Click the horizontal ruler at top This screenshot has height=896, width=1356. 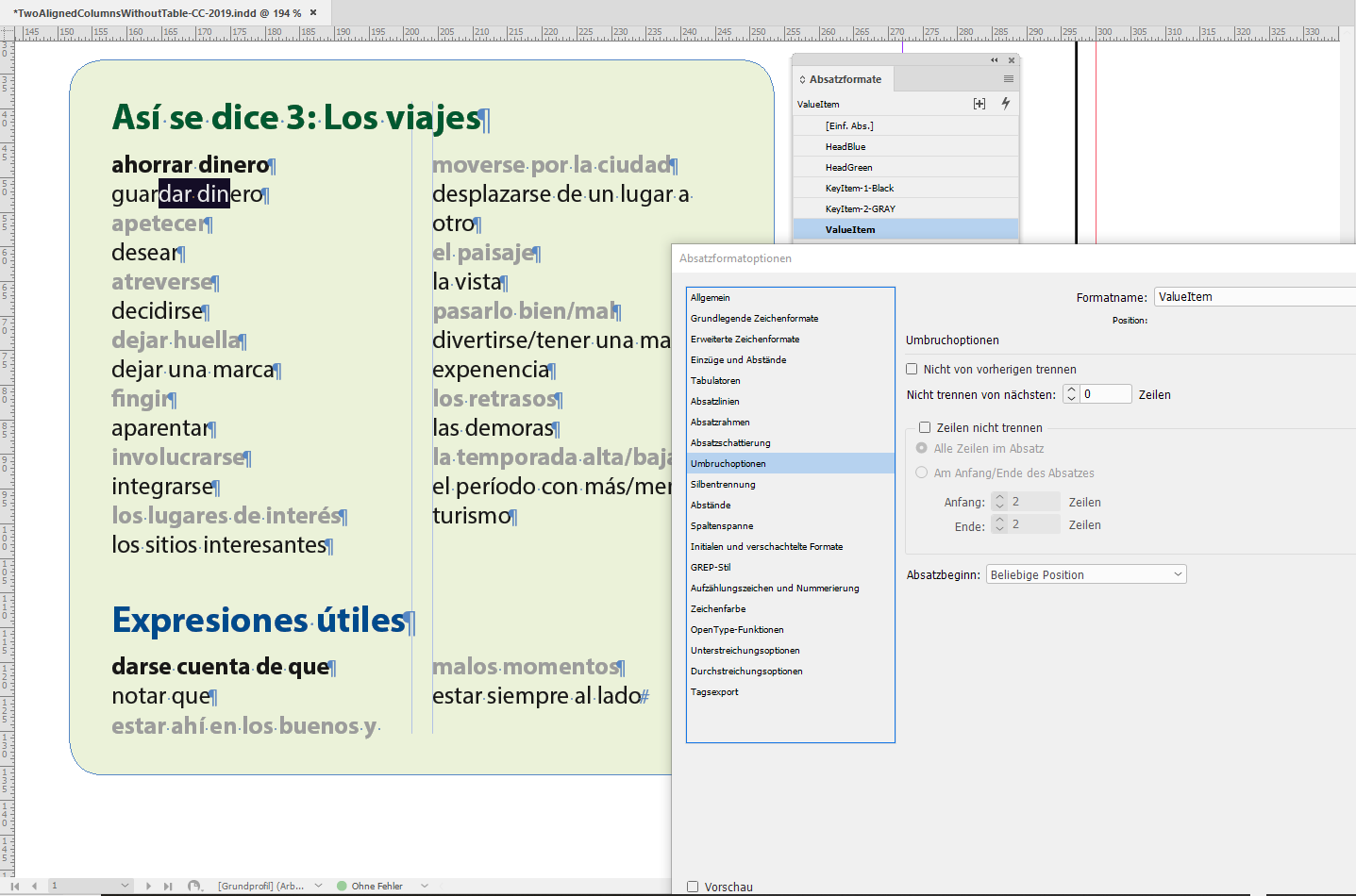678,32
